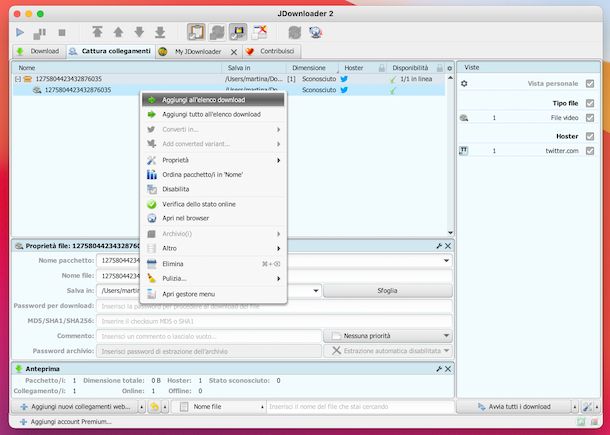Screen dimensions: 610x435
Task: Toggle the Tipo file checkbox
Action: [590, 103]
